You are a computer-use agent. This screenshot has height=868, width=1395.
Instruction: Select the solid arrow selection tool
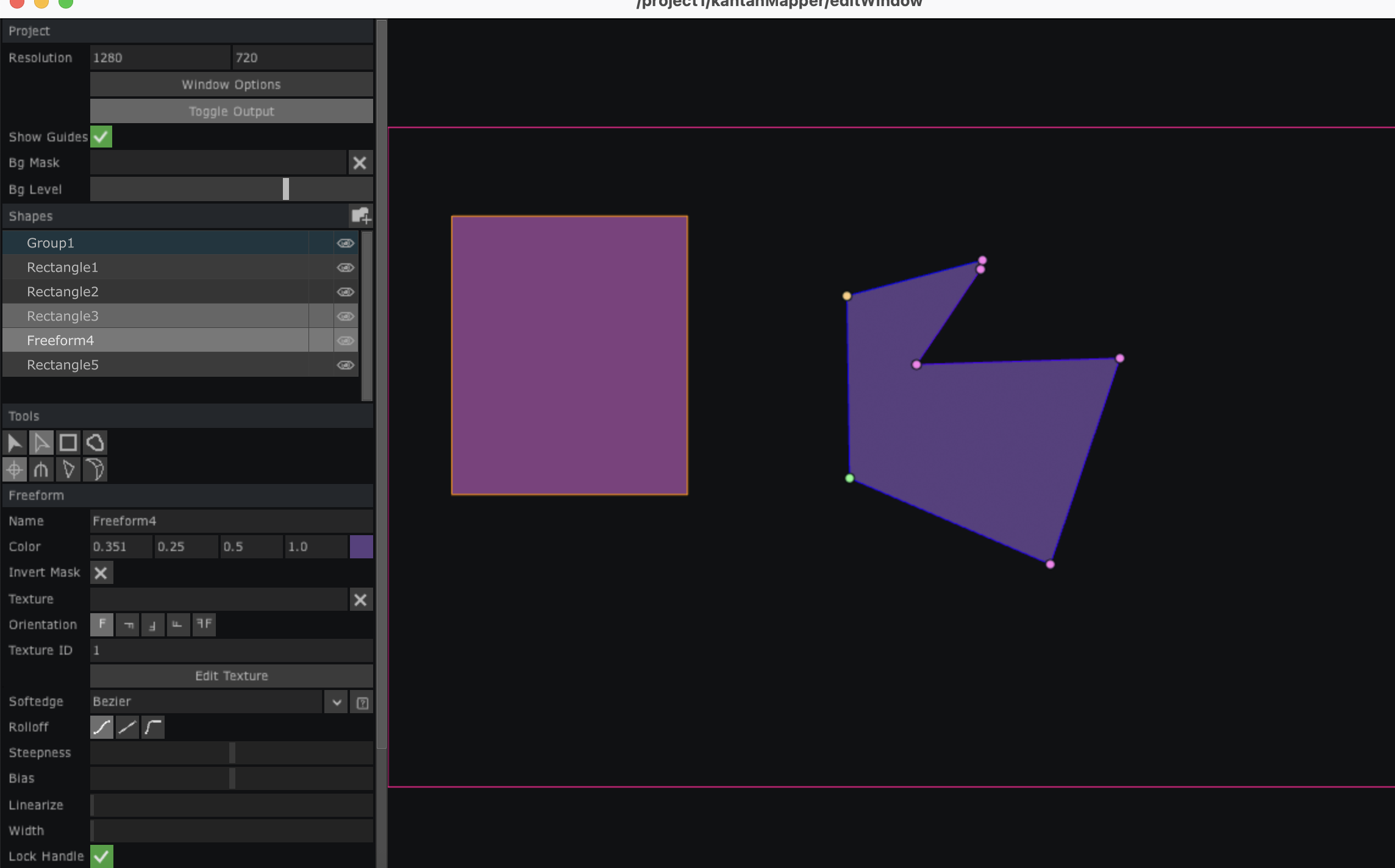pos(15,443)
